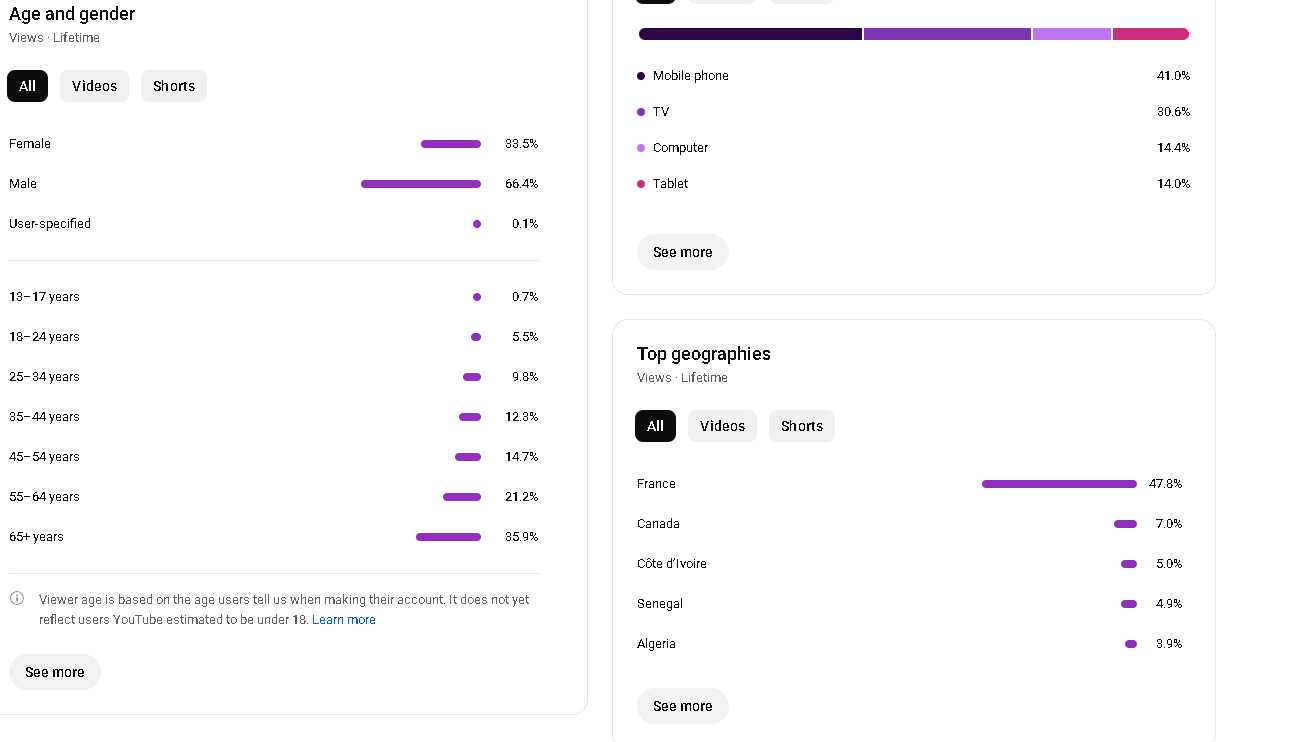Click the 65+ years bar

448,537
